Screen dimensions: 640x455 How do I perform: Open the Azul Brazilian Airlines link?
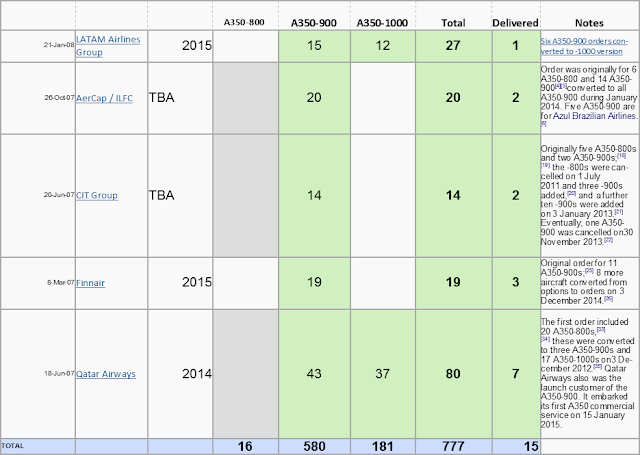[594, 116]
